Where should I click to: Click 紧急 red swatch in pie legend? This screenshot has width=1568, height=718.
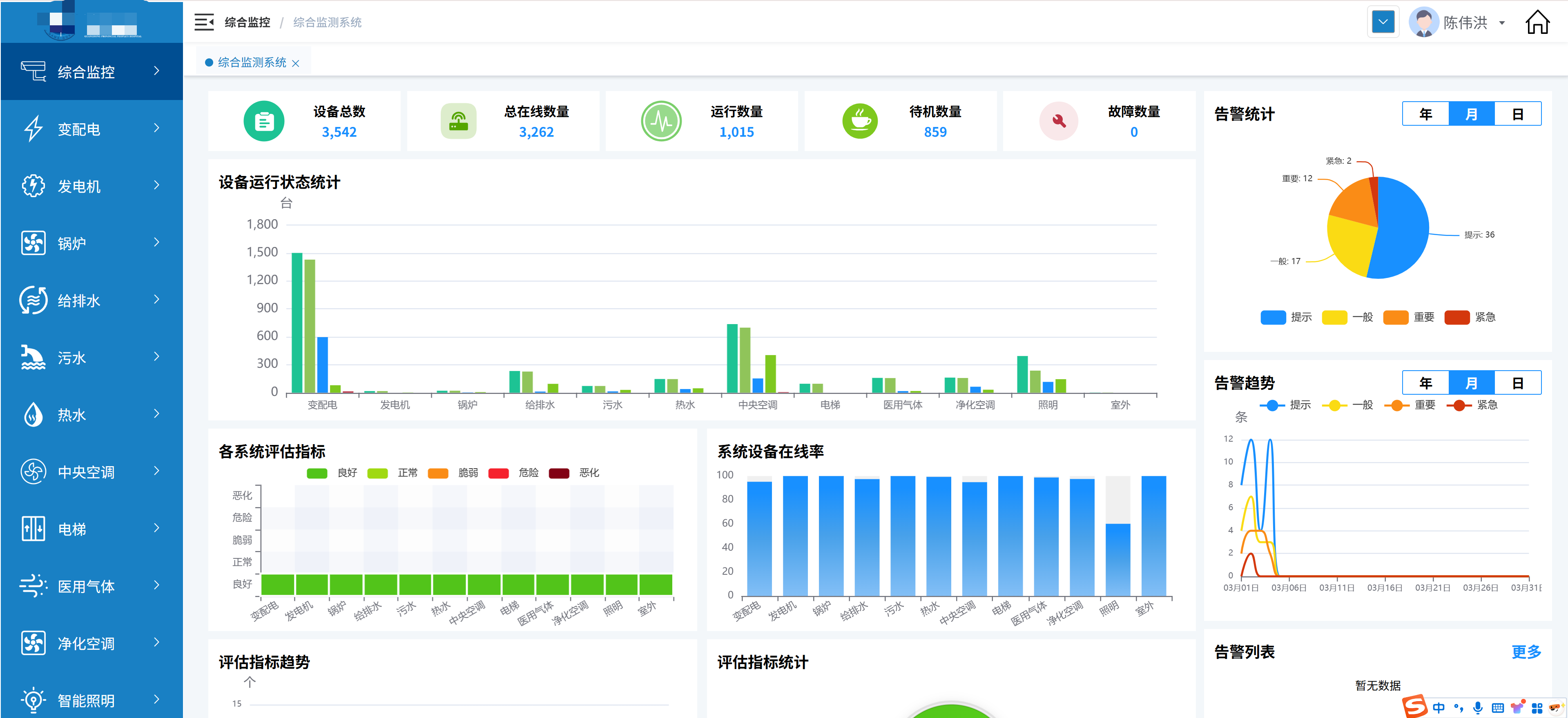click(x=1457, y=317)
